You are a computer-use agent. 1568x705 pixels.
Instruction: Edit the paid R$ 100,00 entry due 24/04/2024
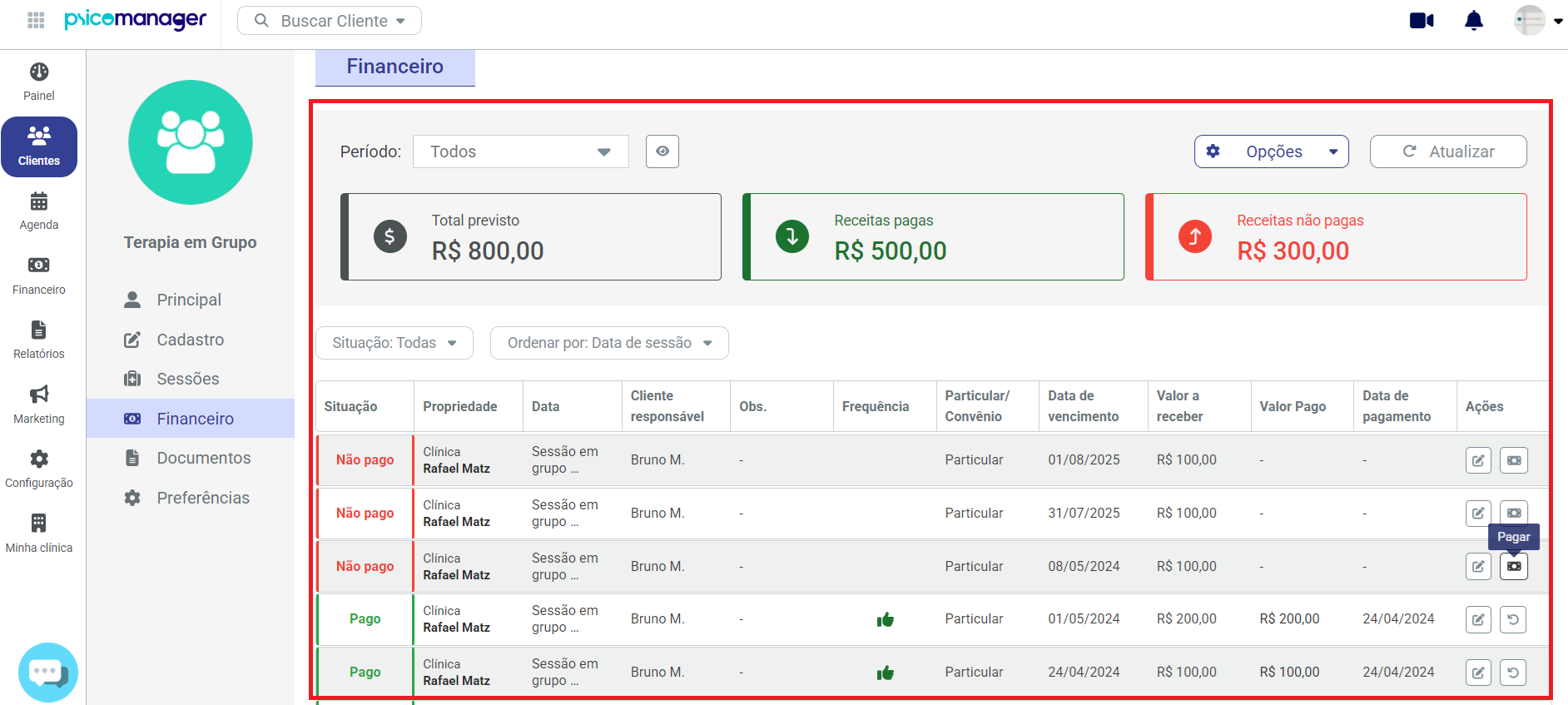(x=1478, y=673)
